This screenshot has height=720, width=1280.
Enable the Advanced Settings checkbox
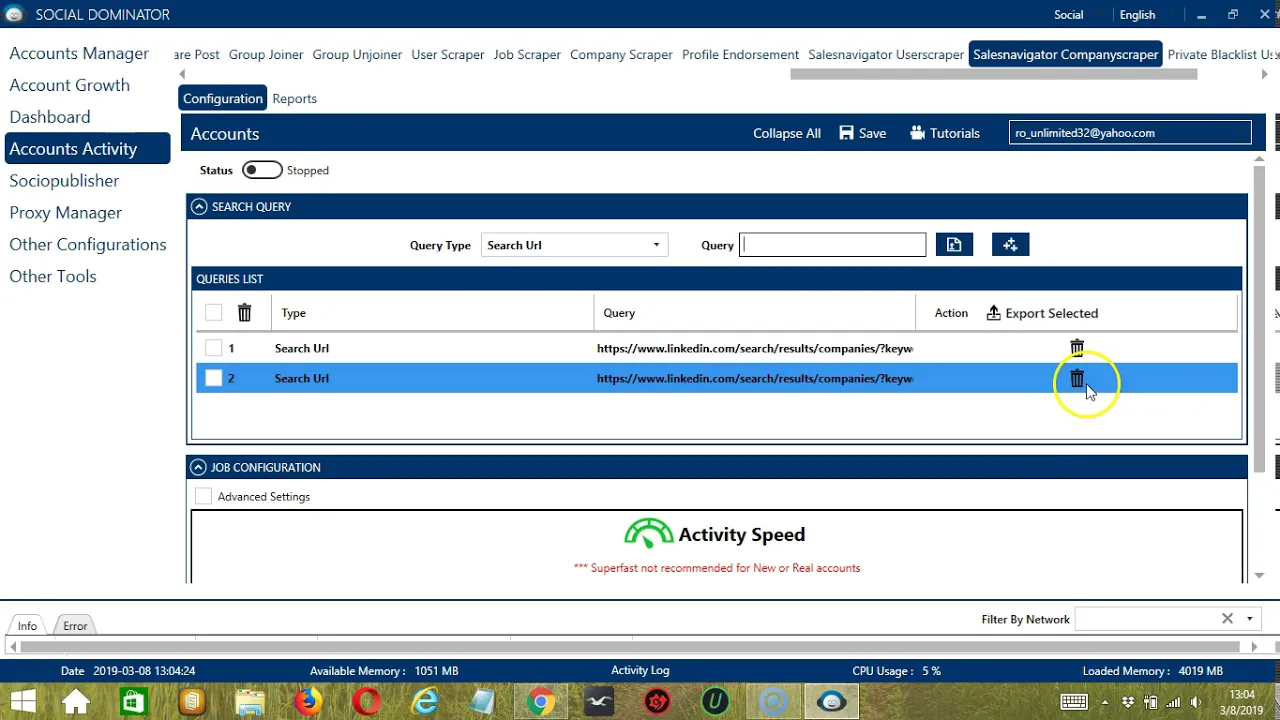click(204, 496)
